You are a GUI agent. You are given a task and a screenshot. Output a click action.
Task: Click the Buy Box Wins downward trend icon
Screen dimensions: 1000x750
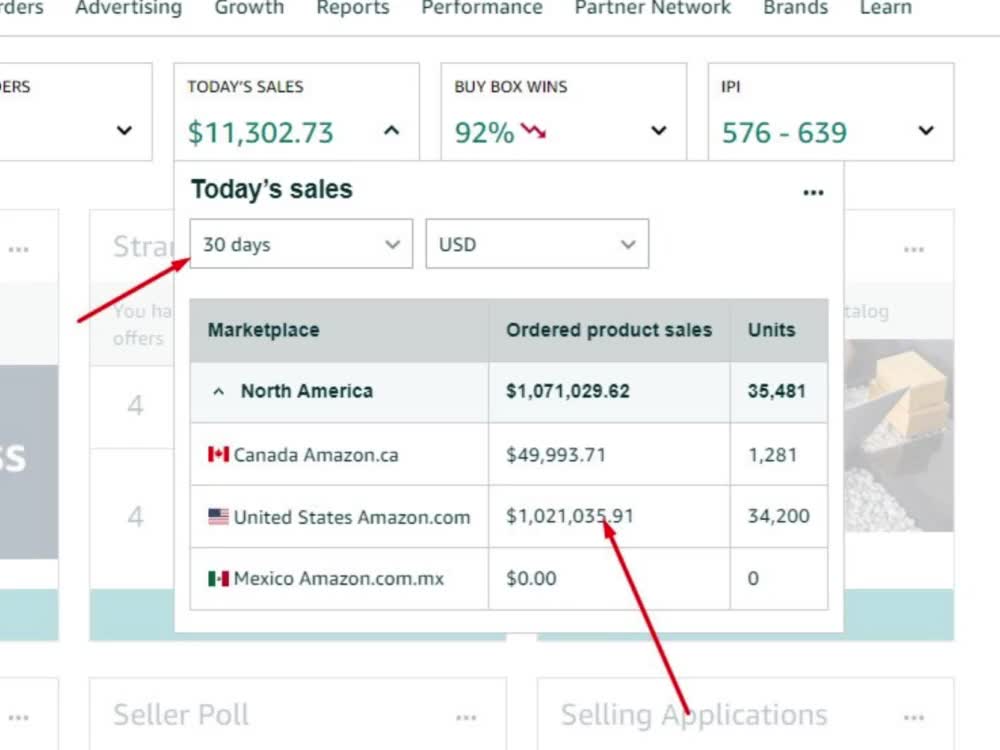point(533,131)
